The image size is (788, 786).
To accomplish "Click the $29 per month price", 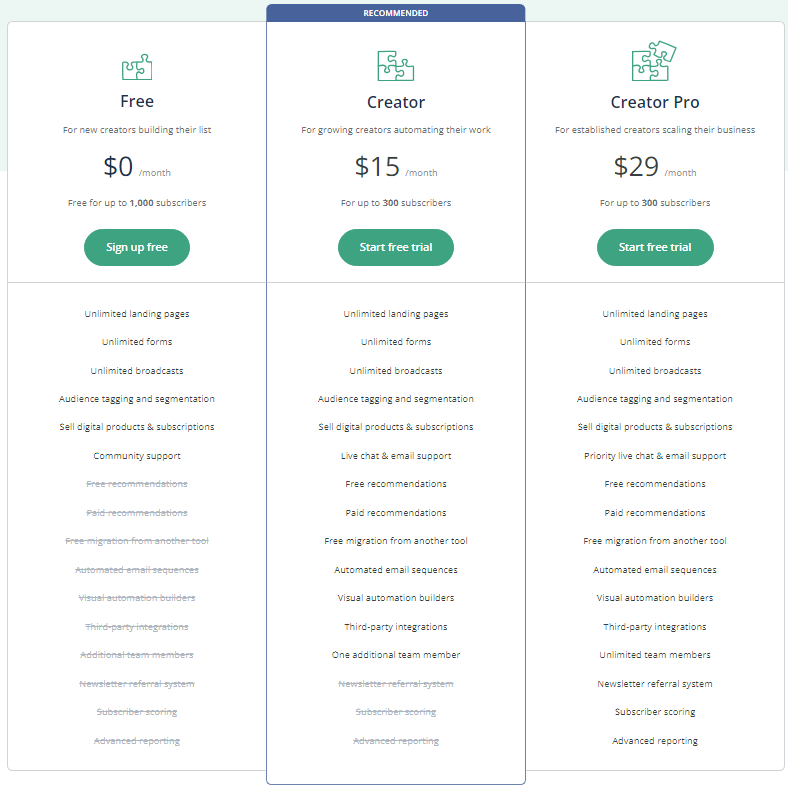I will point(655,167).
